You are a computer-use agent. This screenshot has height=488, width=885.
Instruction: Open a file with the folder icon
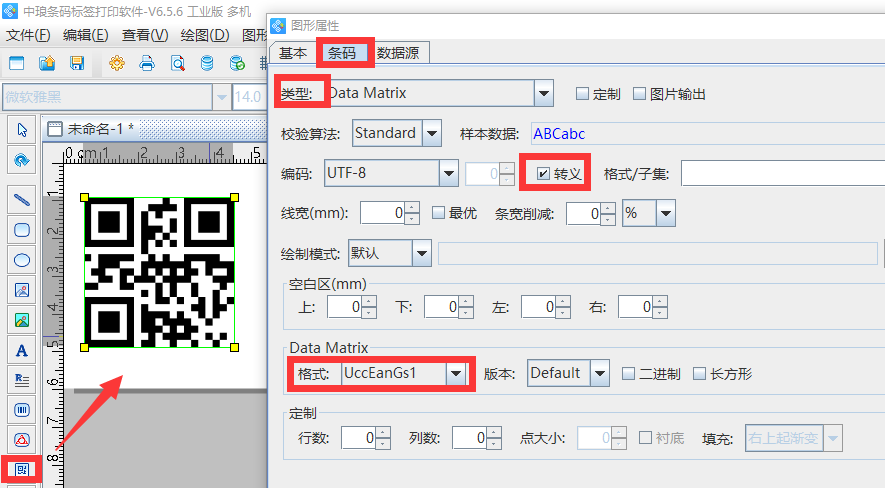point(47,63)
